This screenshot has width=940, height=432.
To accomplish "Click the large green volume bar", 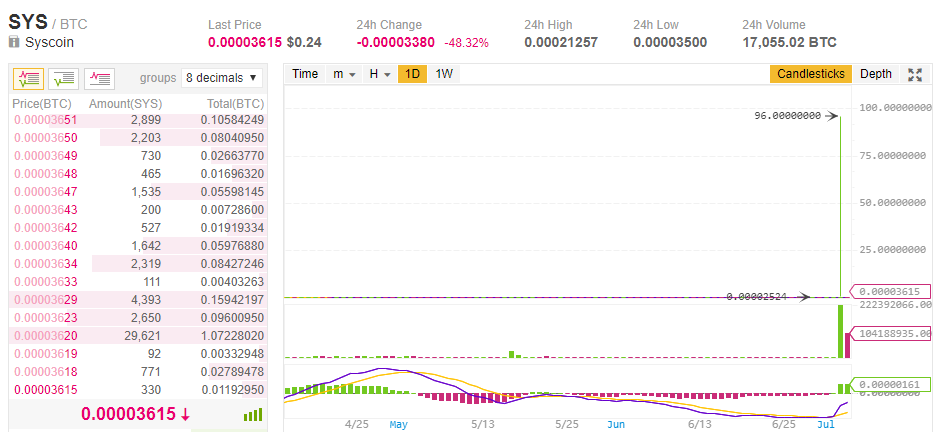I will click(x=840, y=331).
